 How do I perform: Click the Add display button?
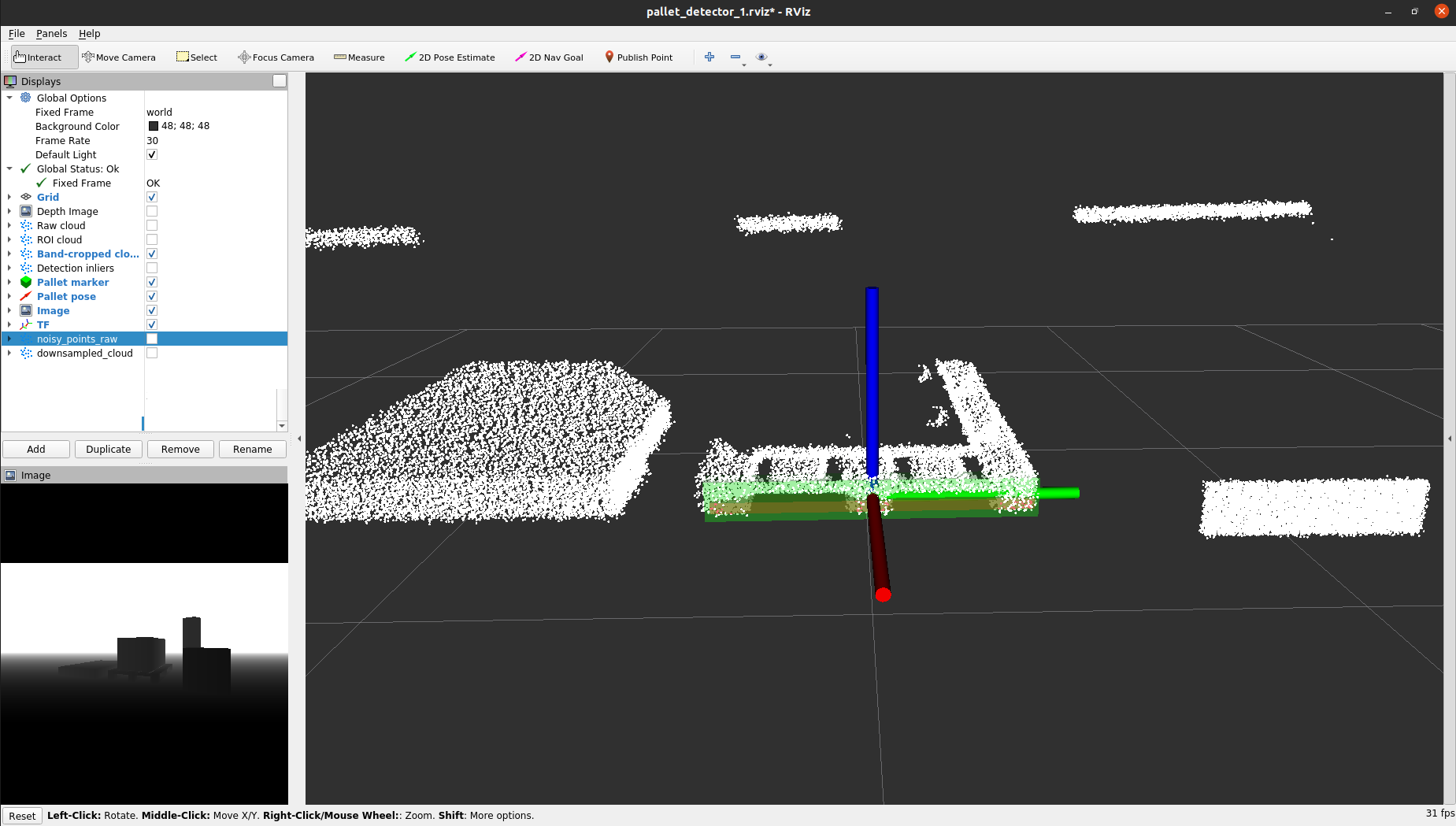click(x=36, y=449)
